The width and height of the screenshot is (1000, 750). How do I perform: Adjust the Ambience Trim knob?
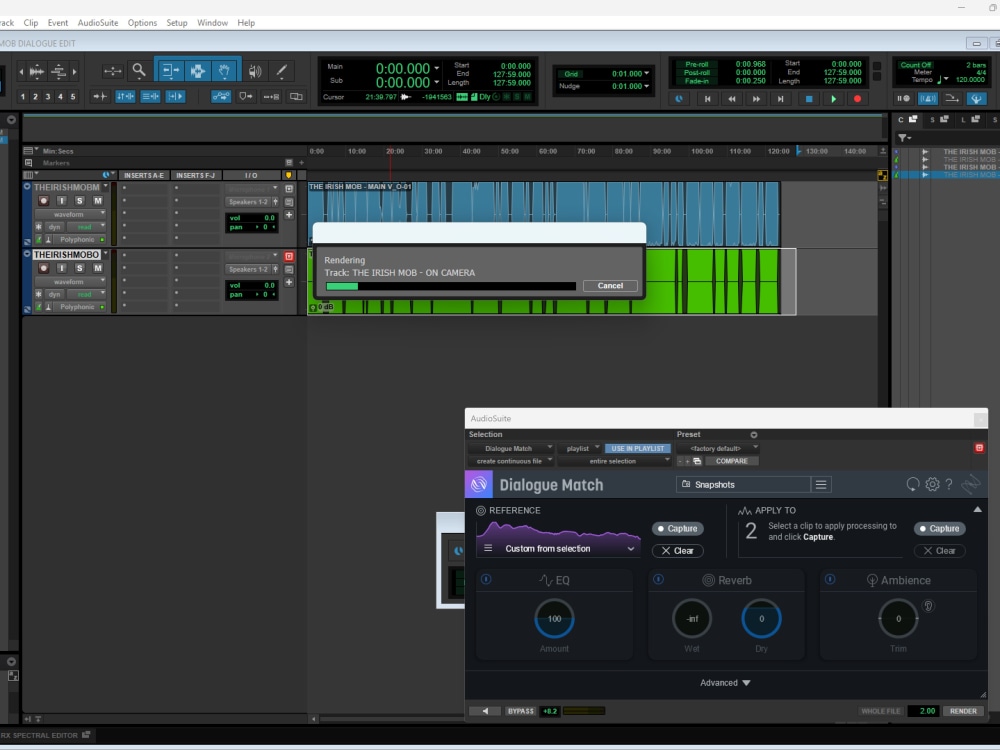tap(898, 619)
